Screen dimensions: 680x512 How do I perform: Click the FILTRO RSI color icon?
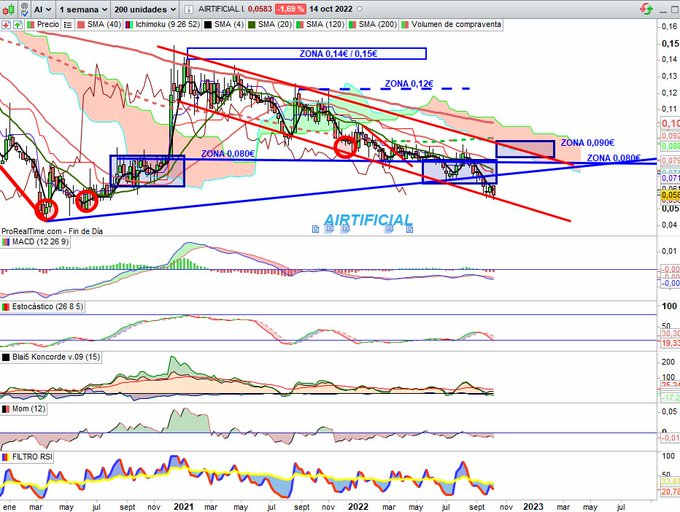point(6,457)
